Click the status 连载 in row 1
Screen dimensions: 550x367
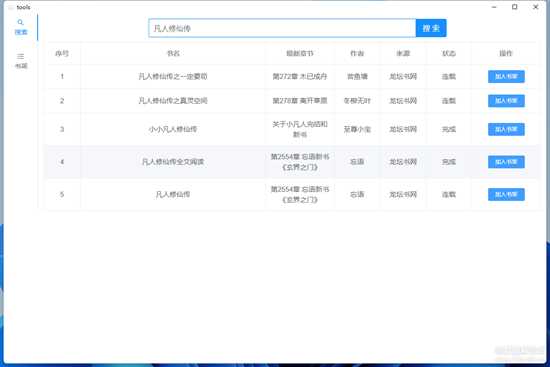(449, 76)
